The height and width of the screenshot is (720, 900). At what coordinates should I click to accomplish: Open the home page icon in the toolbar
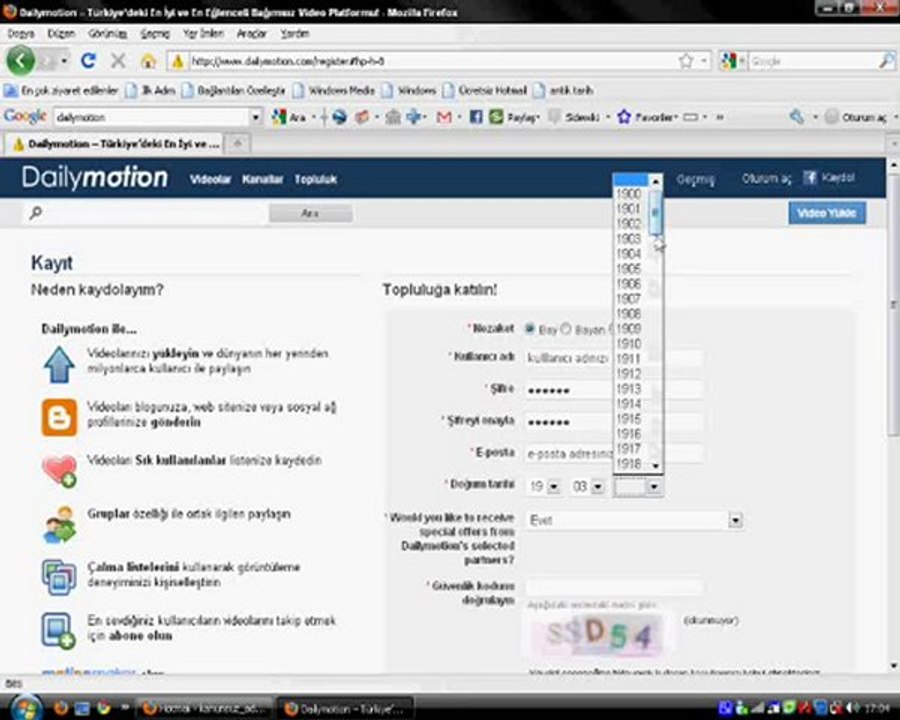[148, 61]
